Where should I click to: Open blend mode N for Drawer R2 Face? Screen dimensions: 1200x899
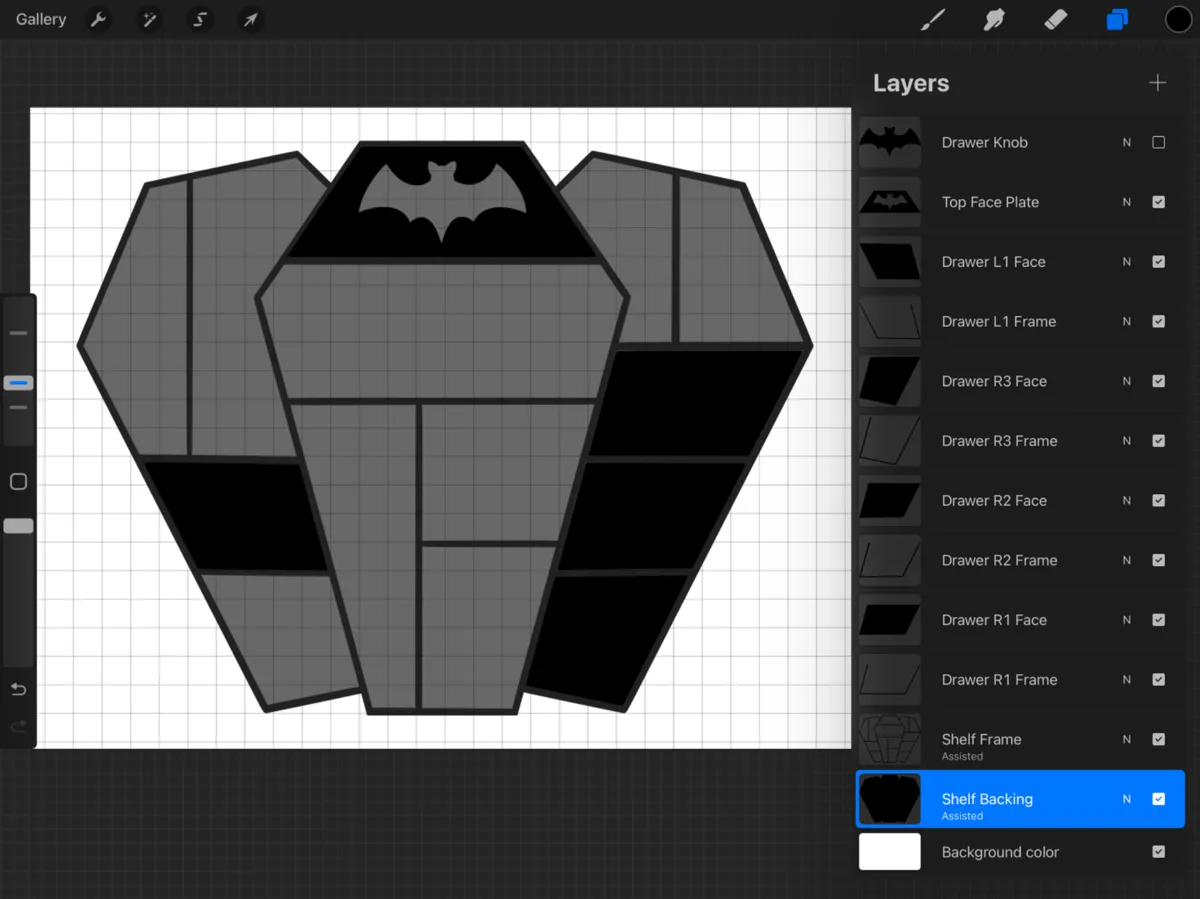tap(1127, 501)
